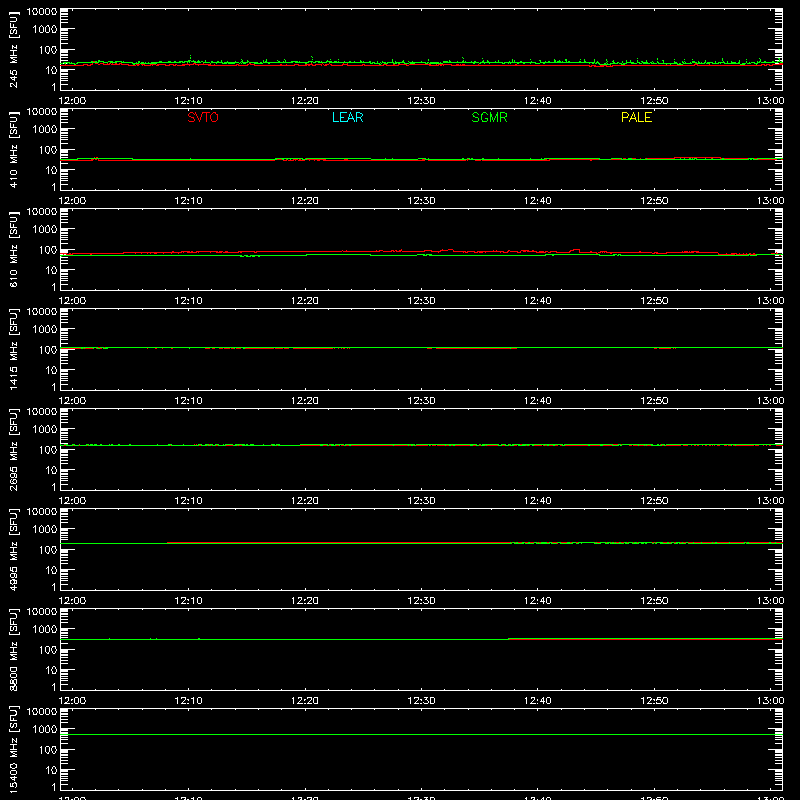Click 13:00 time label below 245 MHz plot
This screenshot has width=800, height=800.
[770, 101]
